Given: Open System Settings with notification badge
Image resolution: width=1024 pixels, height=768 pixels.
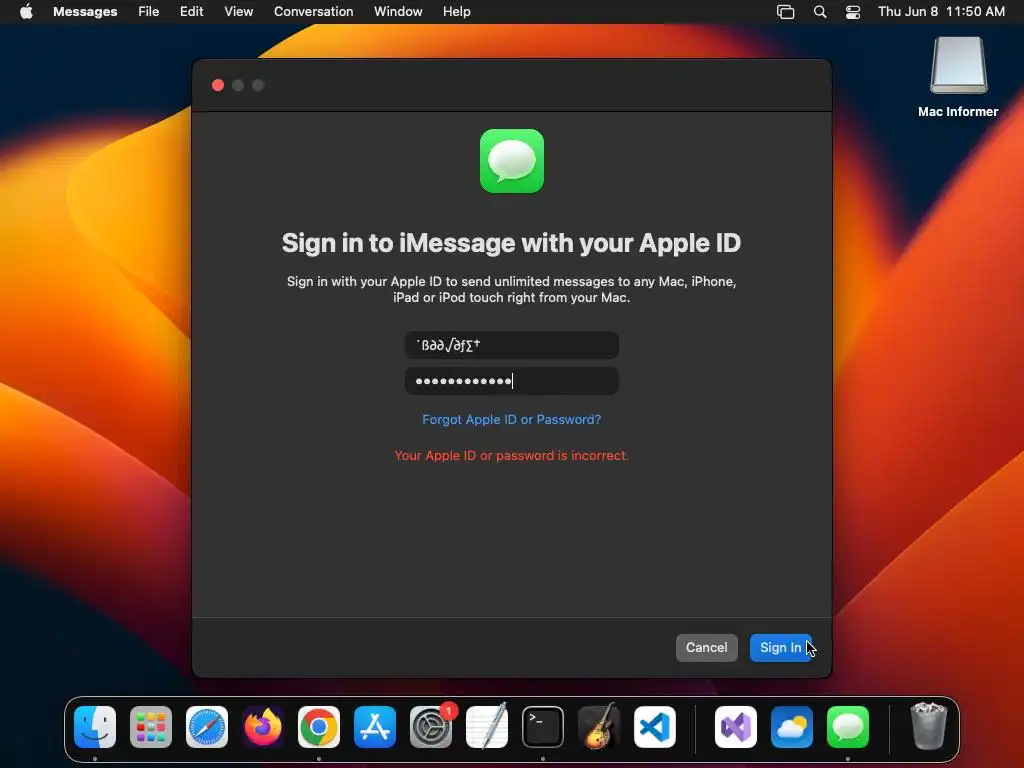Looking at the screenshot, I should click(x=431, y=727).
